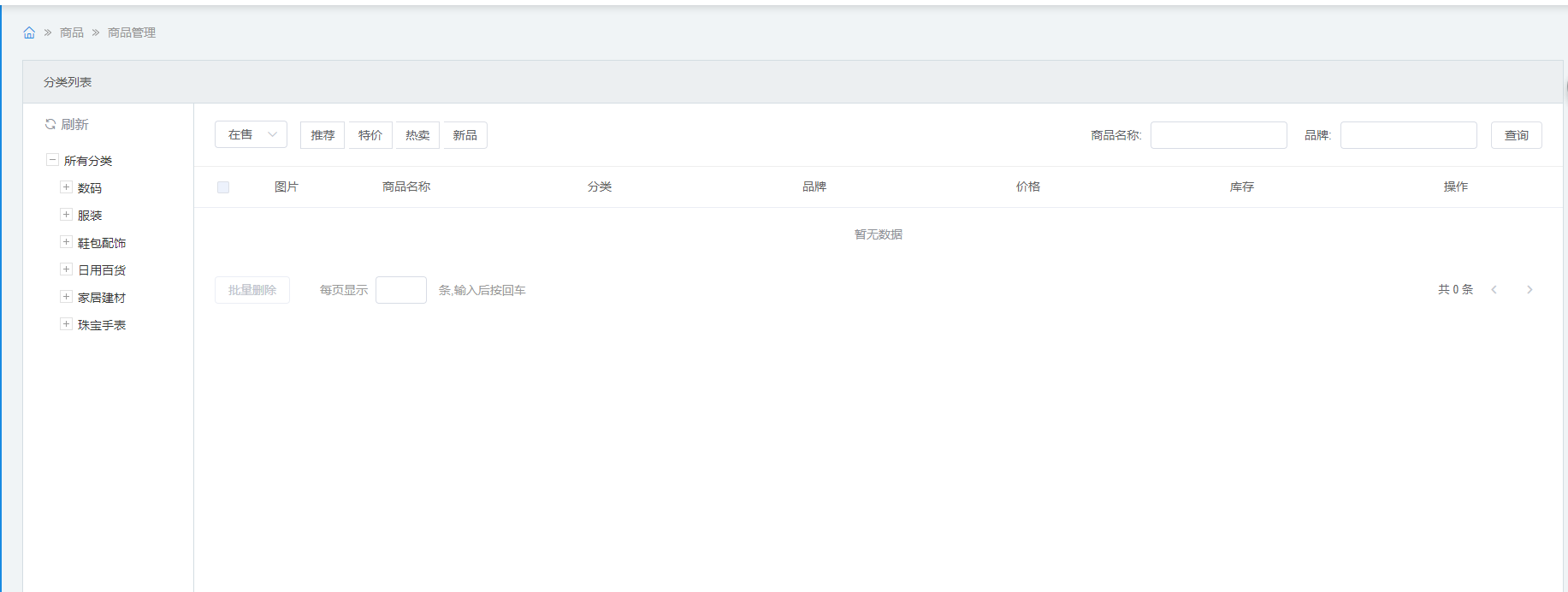The image size is (1568, 592).
Task: Toggle the 新品 filter button
Action: [465, 135]
